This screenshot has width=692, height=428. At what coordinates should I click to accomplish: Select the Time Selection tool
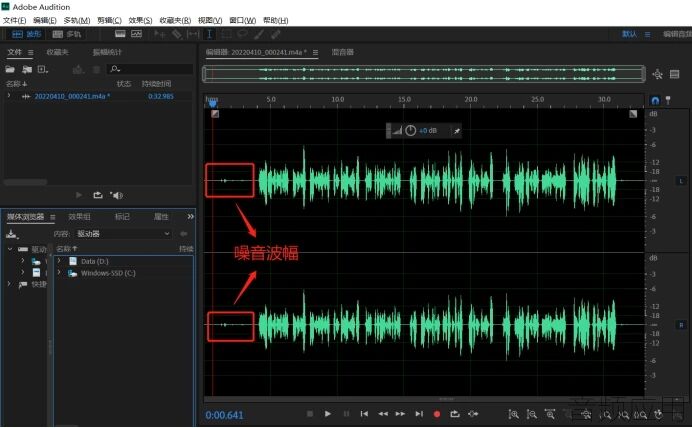[210, 34]
